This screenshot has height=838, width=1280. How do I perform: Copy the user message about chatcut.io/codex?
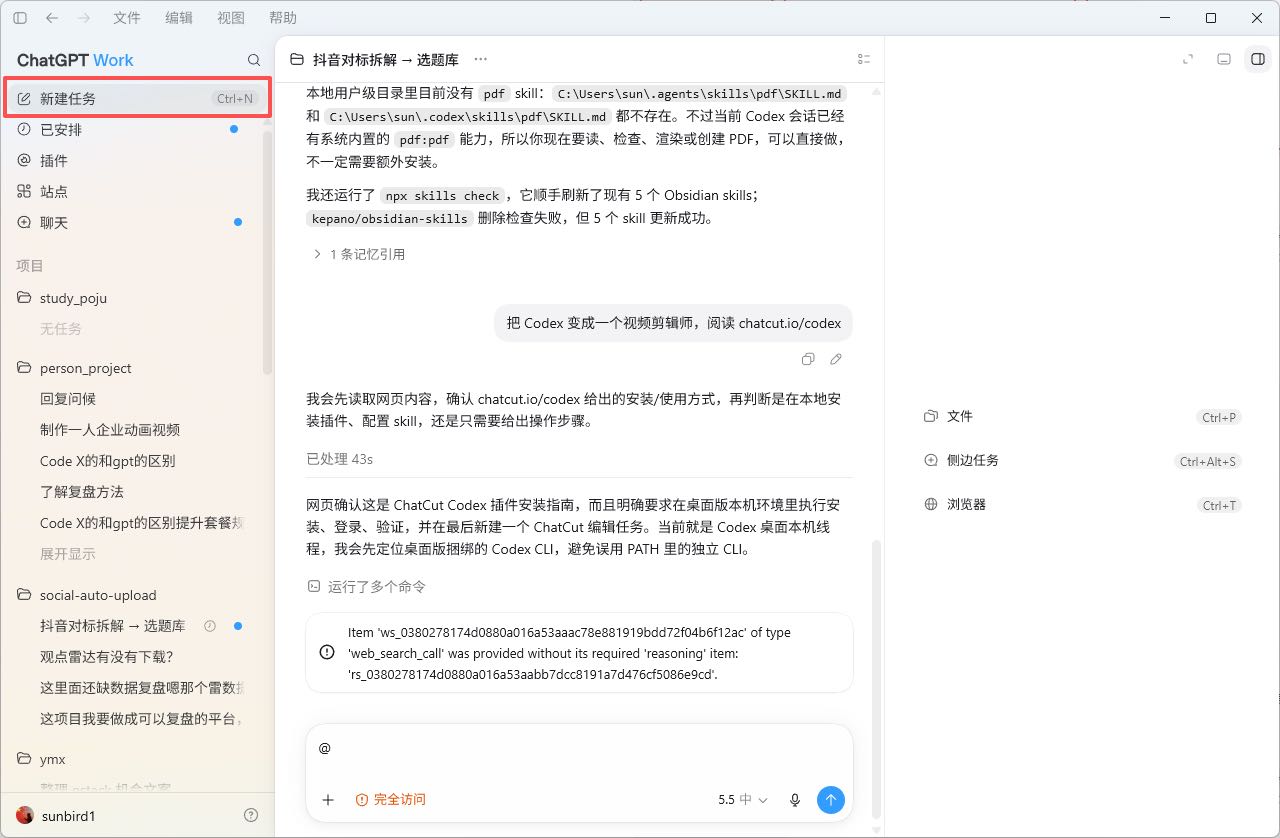click(x=808, y=359)
